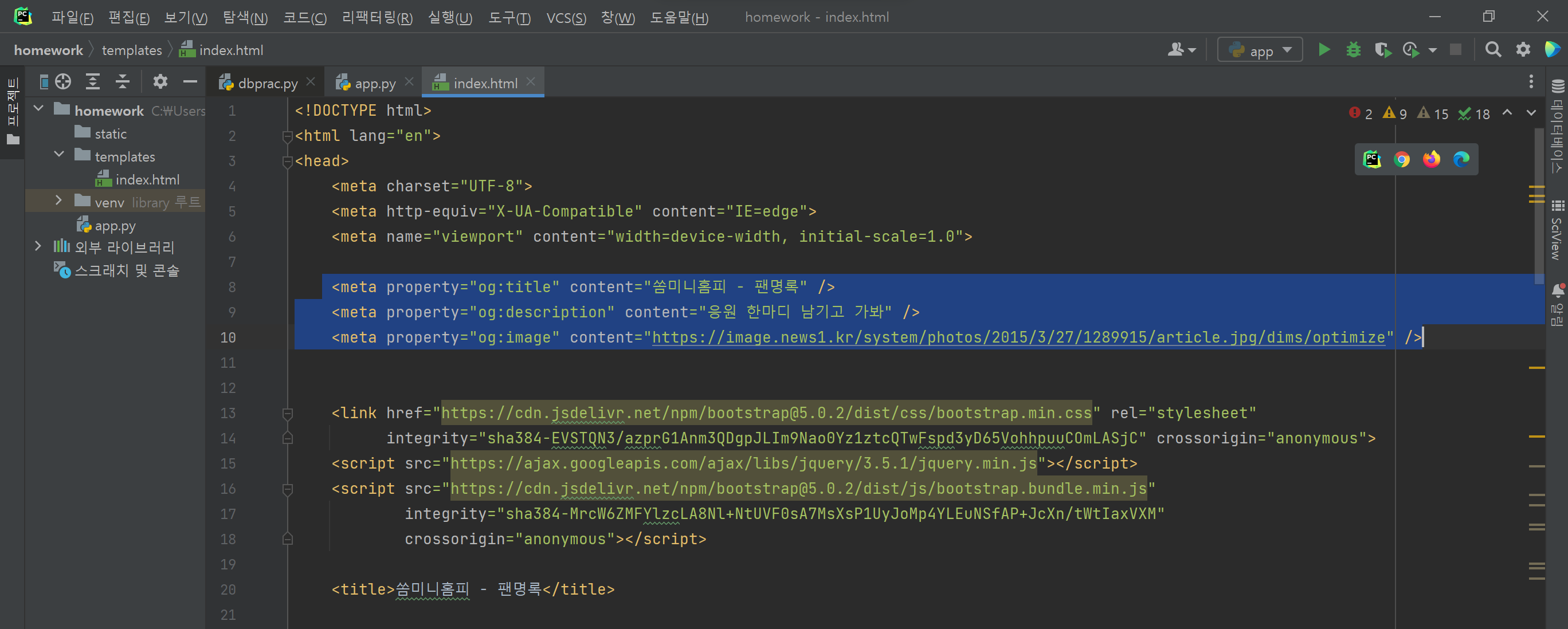1568x629 pixels.
Task: Go to next highlighted error
Action: point(1531,113)
